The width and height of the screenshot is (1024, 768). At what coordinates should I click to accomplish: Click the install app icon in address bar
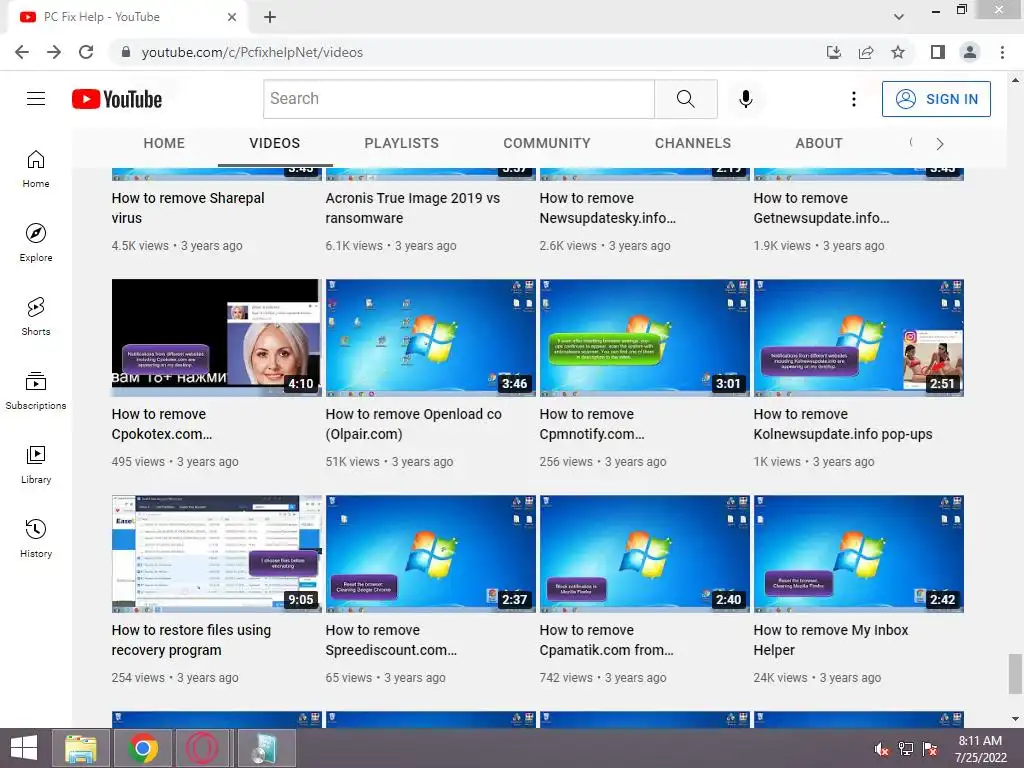834,52
